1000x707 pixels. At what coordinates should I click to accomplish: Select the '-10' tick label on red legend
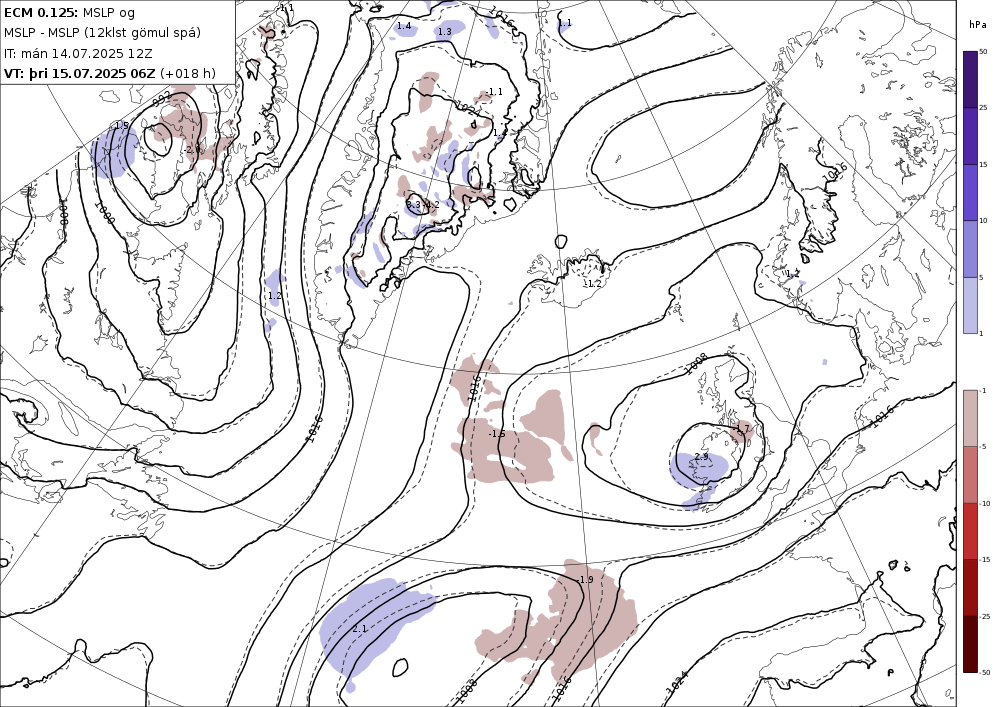point(985,503)
